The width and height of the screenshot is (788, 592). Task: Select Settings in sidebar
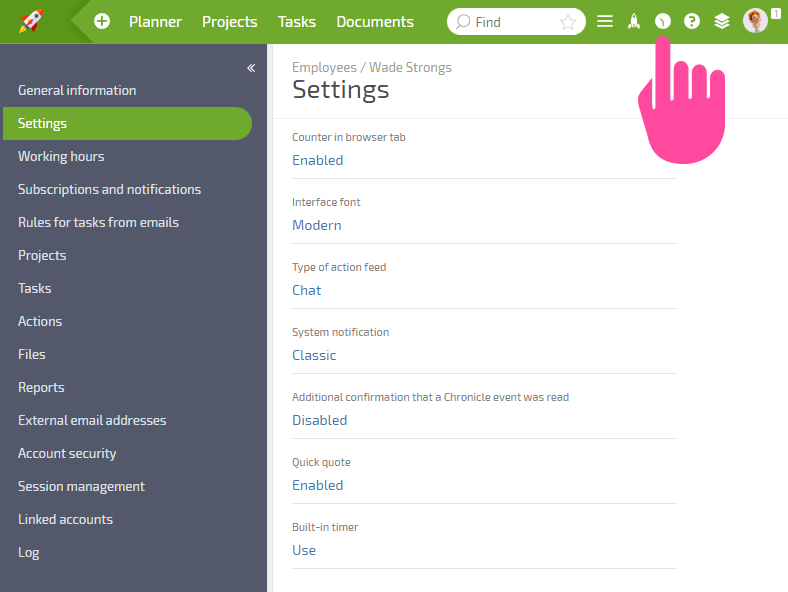127,124
